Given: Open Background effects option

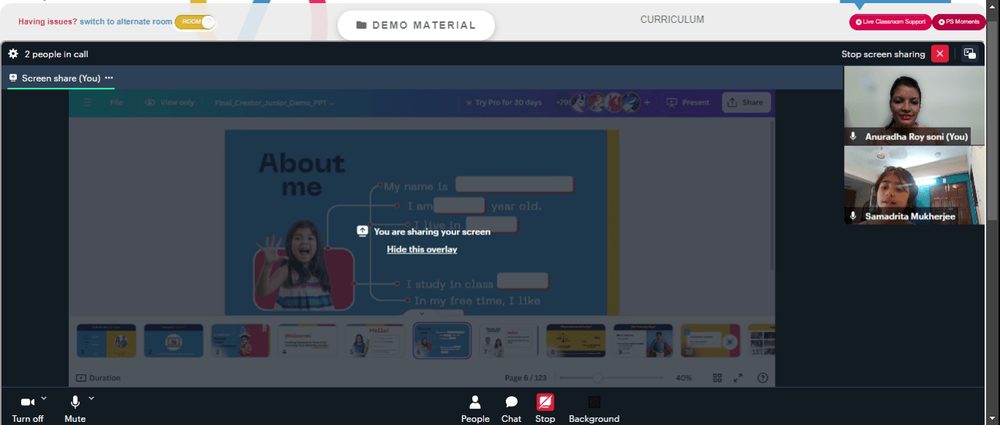Looking at the screenshot, I should point(594,409).
